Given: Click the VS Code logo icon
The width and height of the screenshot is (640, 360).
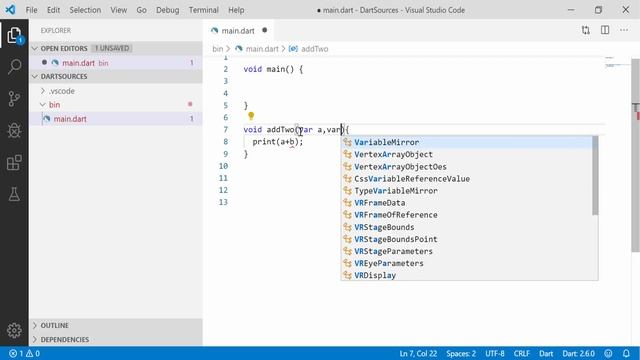Looking at the screenshot, I should click(10, 9).
